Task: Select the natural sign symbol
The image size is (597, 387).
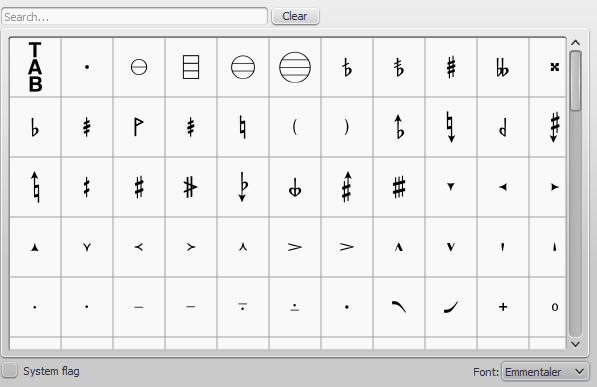Action: 243,127
